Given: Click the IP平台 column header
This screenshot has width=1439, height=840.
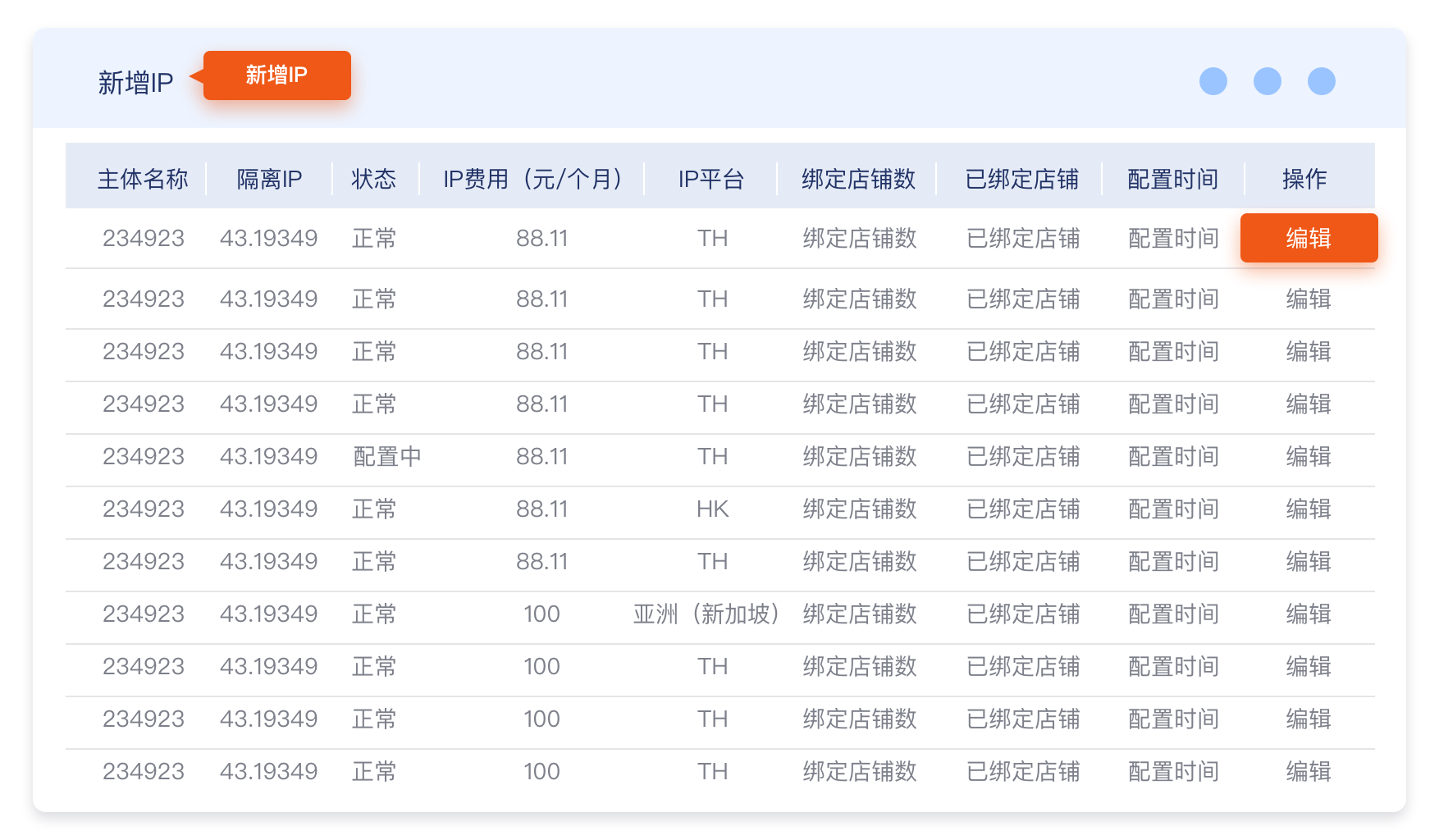Looking at the screenshot, I should point(711,179).
